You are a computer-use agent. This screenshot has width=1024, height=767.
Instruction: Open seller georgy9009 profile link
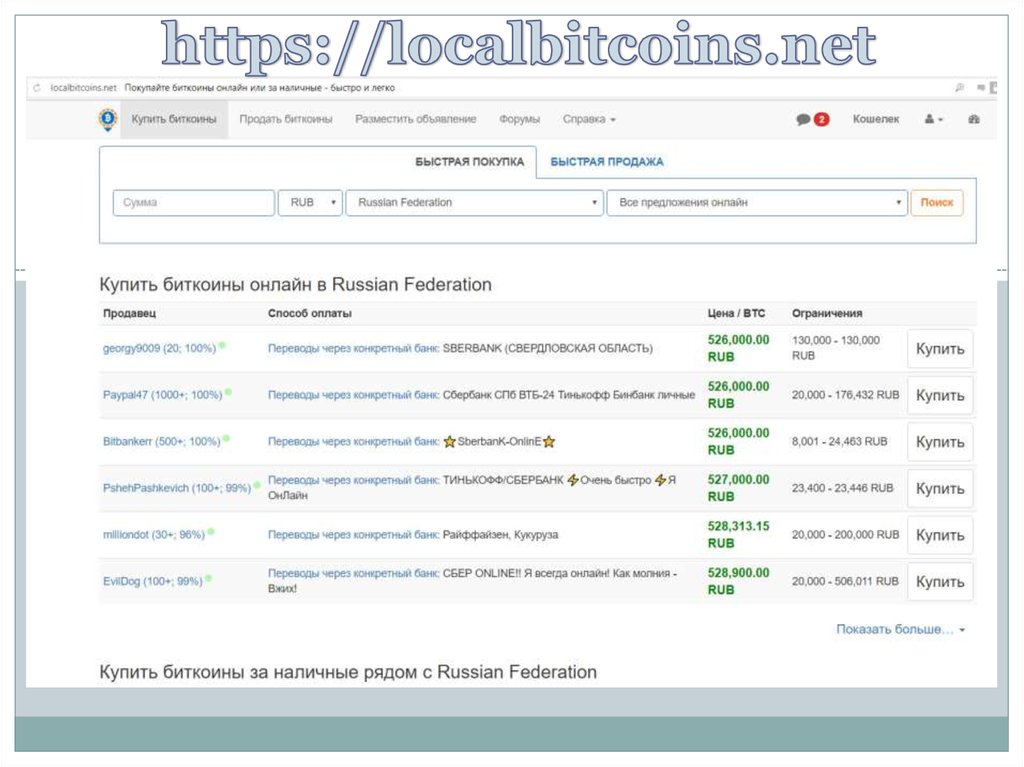coord(159,348)
